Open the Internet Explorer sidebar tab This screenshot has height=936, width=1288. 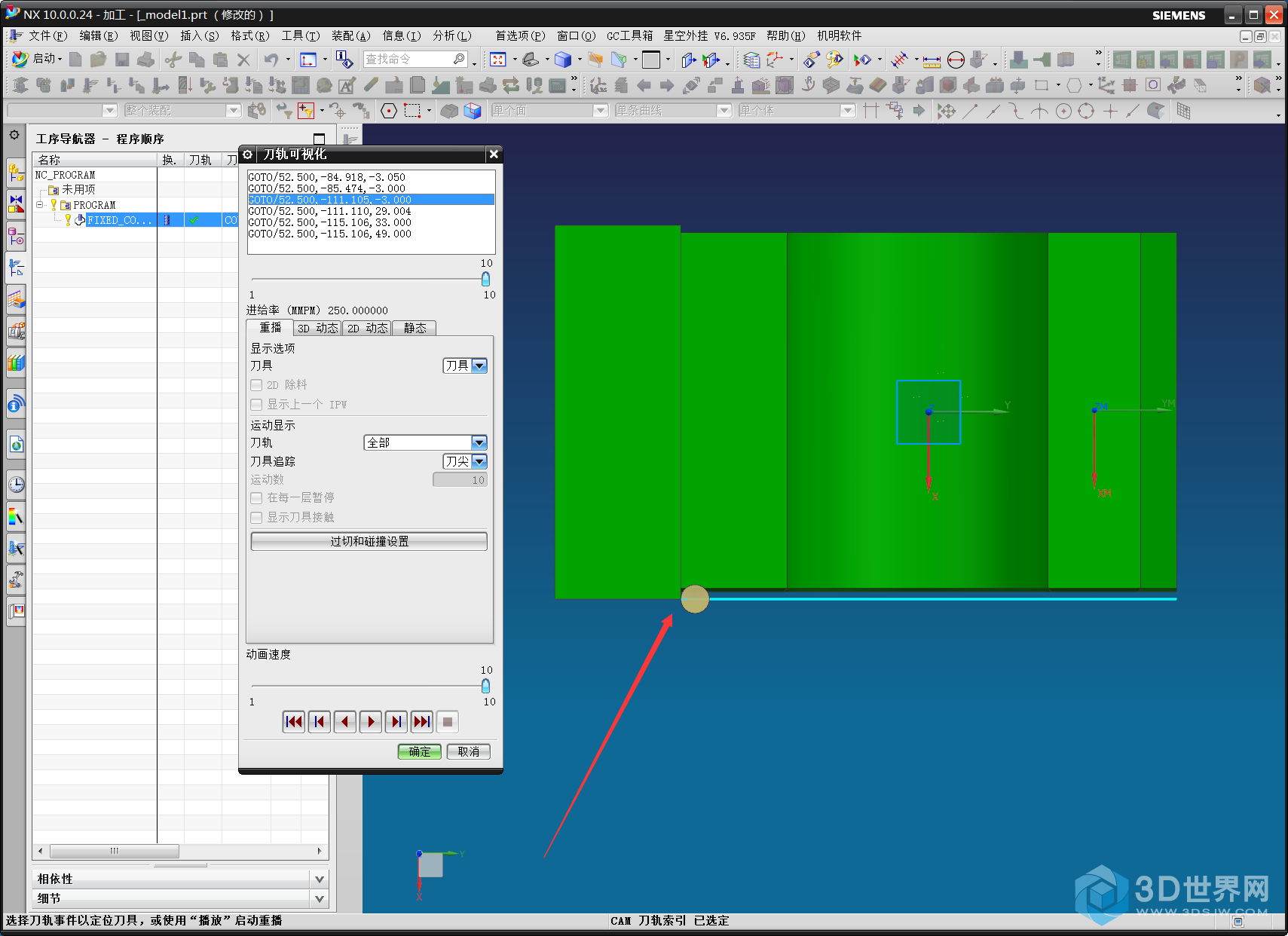16,445
